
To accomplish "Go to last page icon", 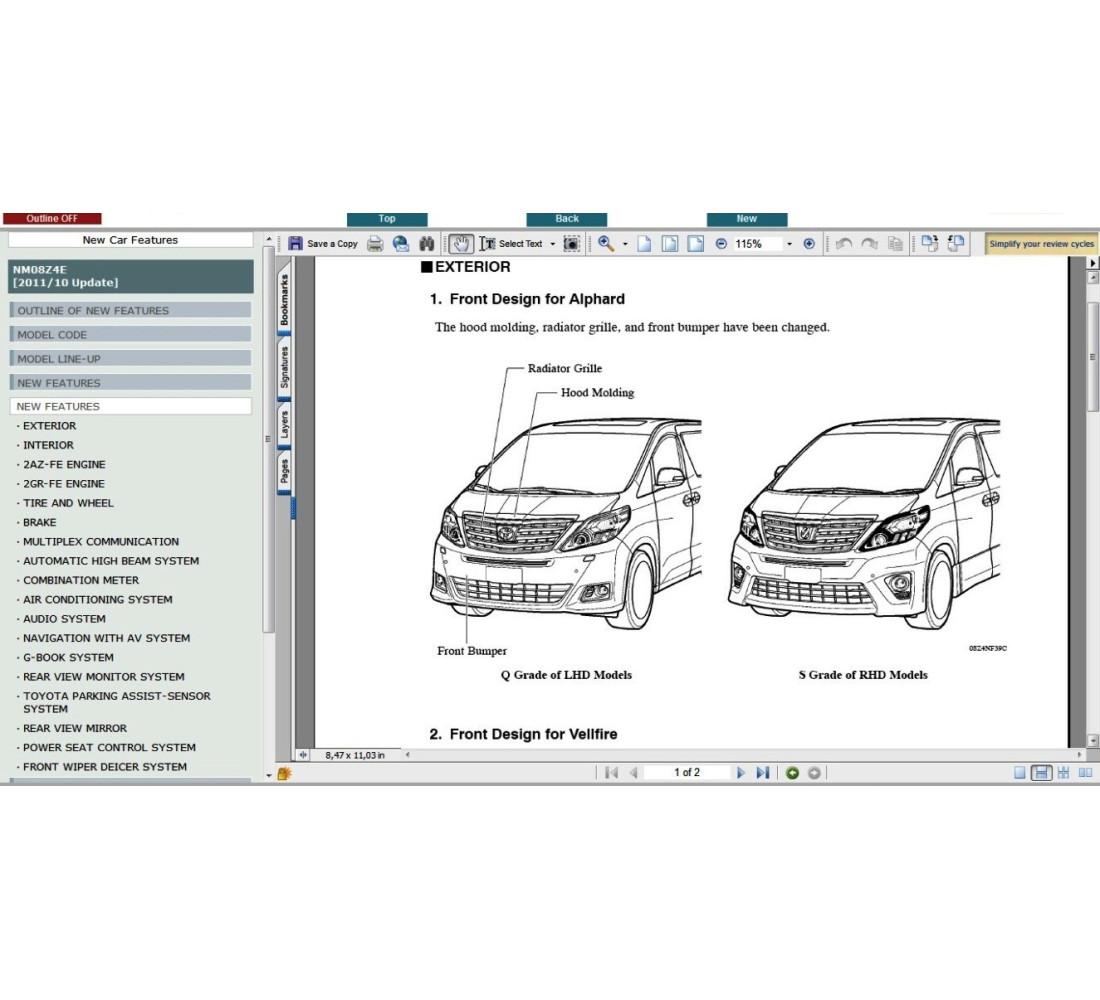I will 763,773.
